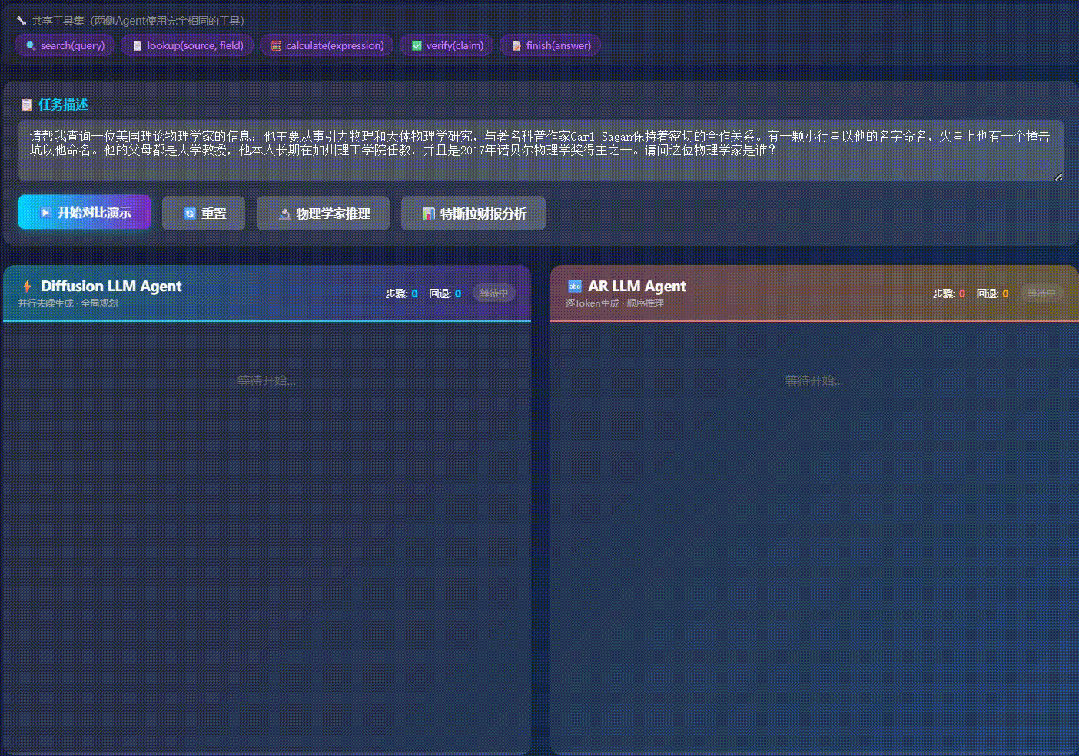Select the lookup(source, field) tool chip
This screenshot has width=1079, height=756.
pyautogui.click(x=187, y=45)
